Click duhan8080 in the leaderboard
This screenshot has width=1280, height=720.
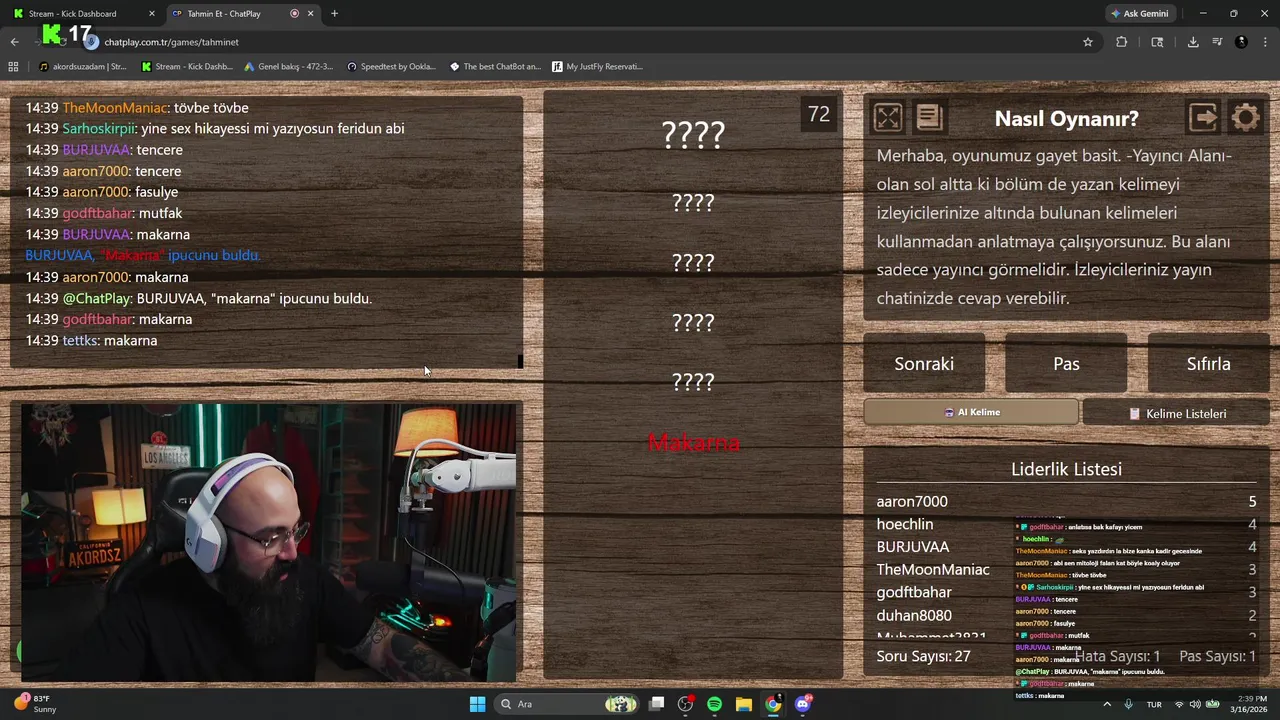(914, 615)
